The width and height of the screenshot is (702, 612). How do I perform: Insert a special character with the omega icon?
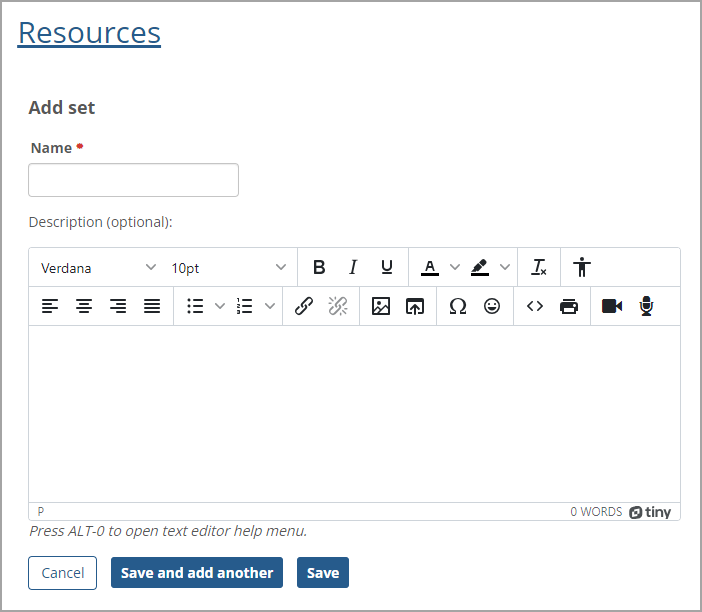[x=458, y=307]
